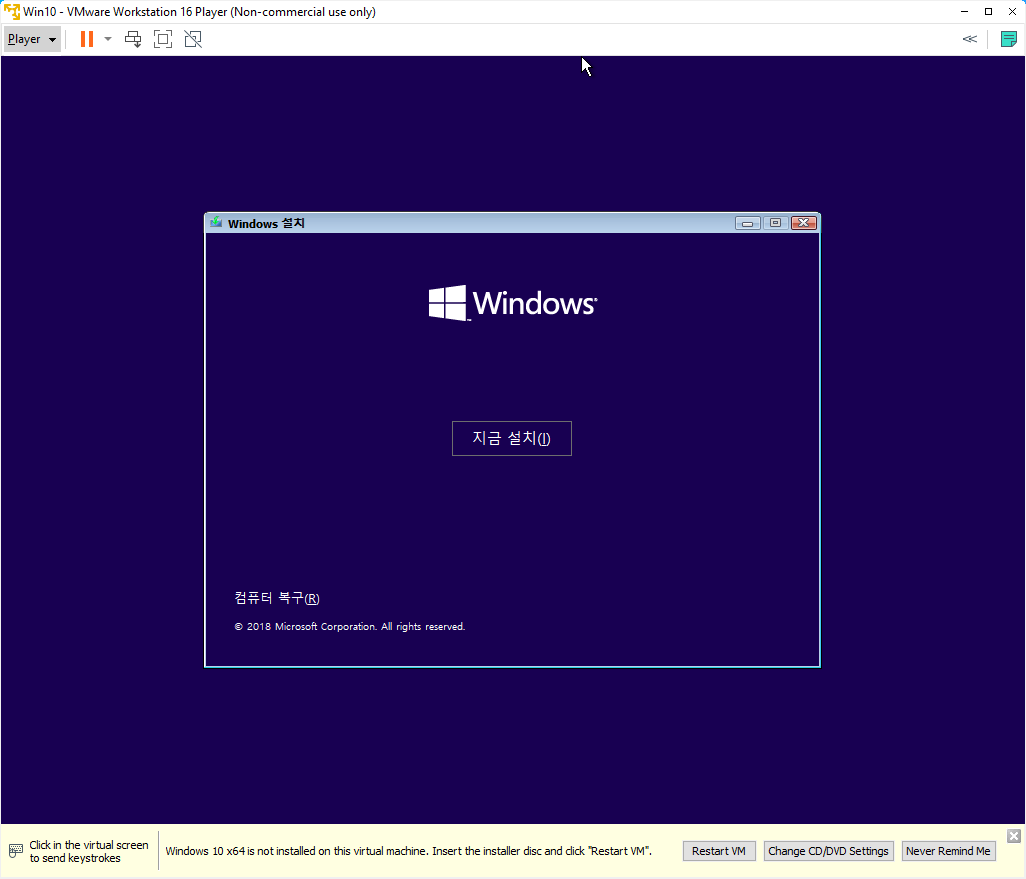Dismiss the bottom notification bar X
Viewport: 1026px width, 879px height.
pos(1014,836)
